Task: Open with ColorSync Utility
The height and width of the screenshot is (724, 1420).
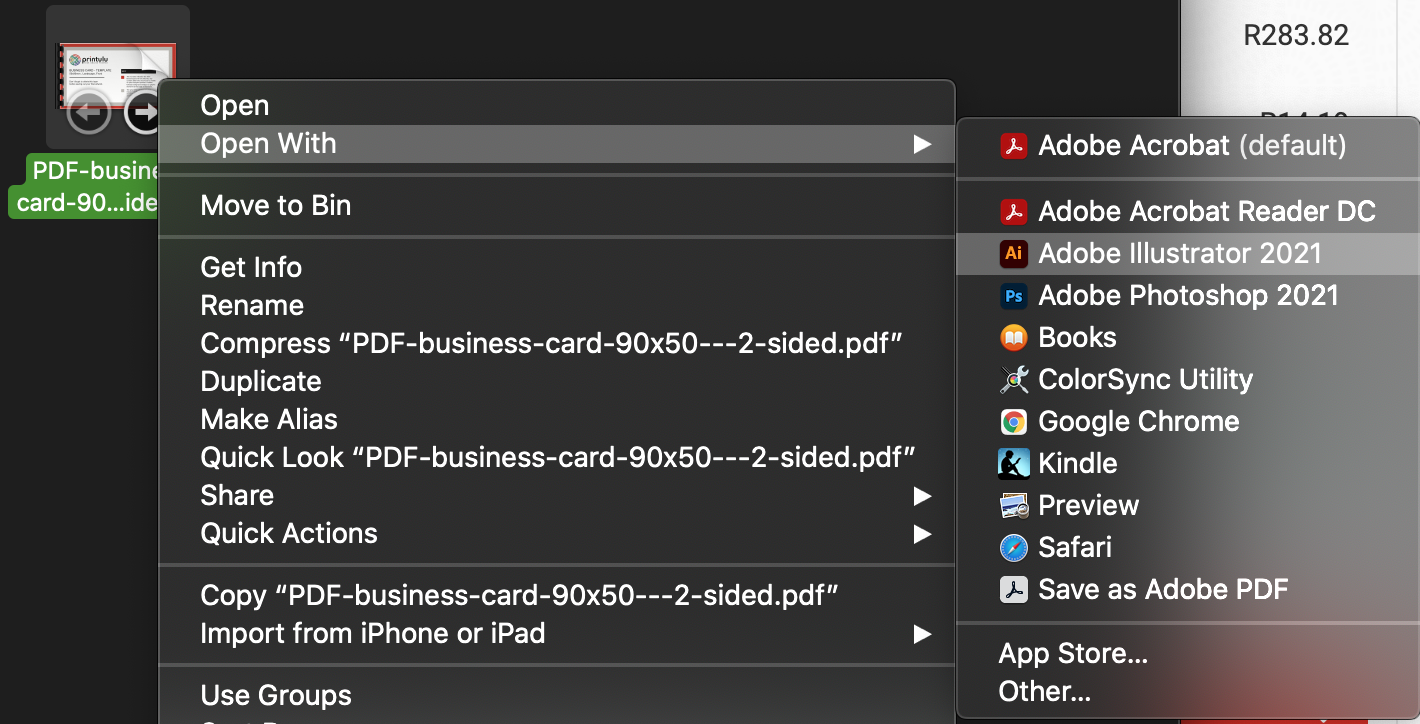Action: 1188,380
